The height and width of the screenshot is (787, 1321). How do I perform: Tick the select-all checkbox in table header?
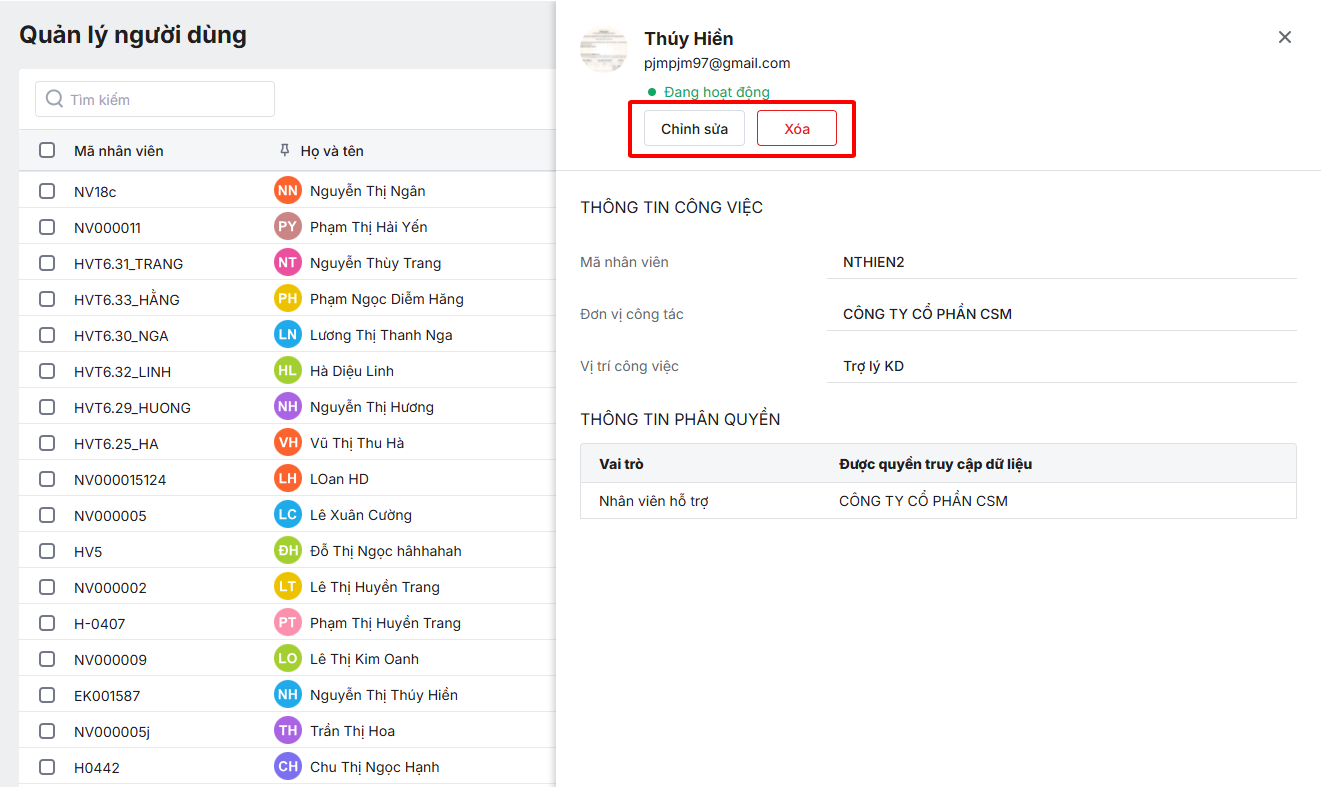tap(47, 151)
